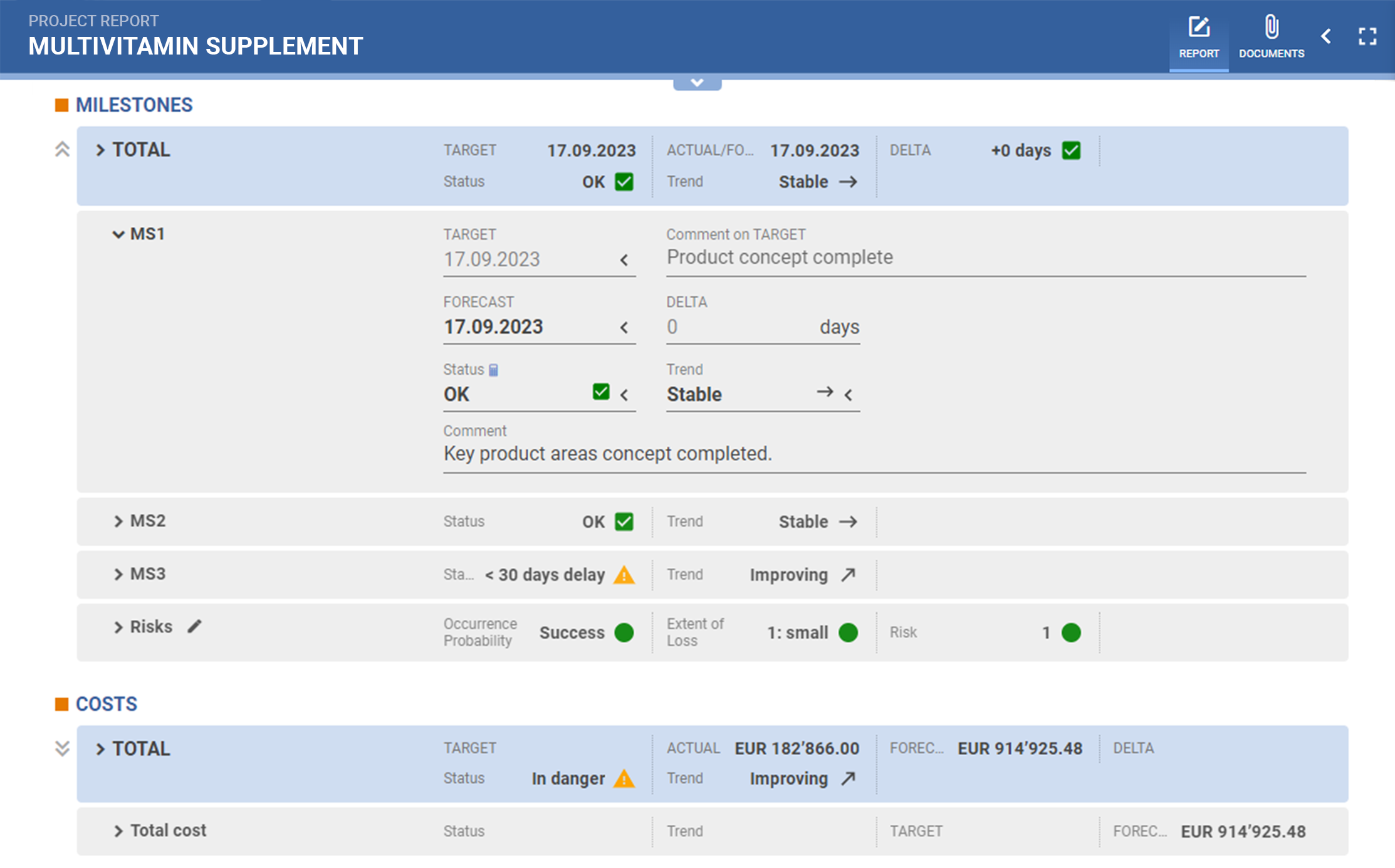1395x868 pixels.
Task: Click Milestones TOTAL Stable trend arrow
Action: click(x=848, y=182)
